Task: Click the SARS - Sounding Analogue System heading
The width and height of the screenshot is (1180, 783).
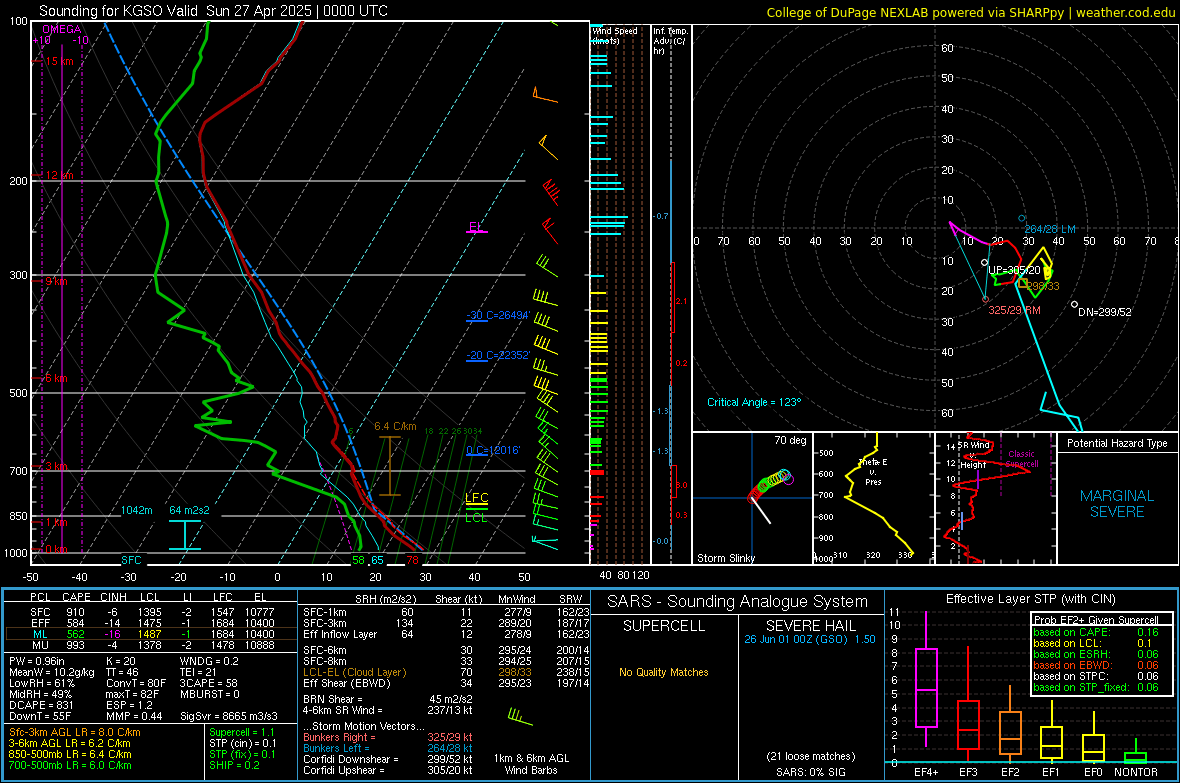Action: [x=738, y=602]
